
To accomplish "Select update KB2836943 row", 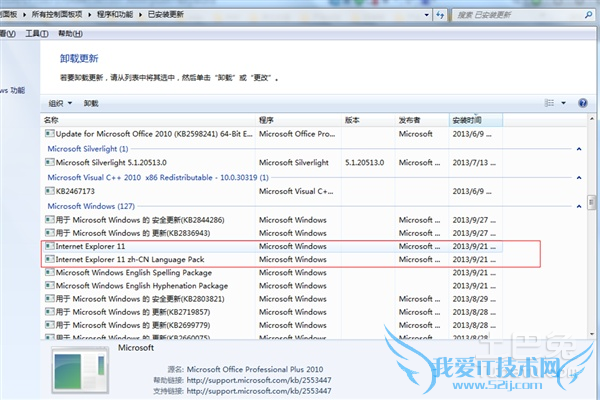I will pyautogui.click(x=271, y=233).
